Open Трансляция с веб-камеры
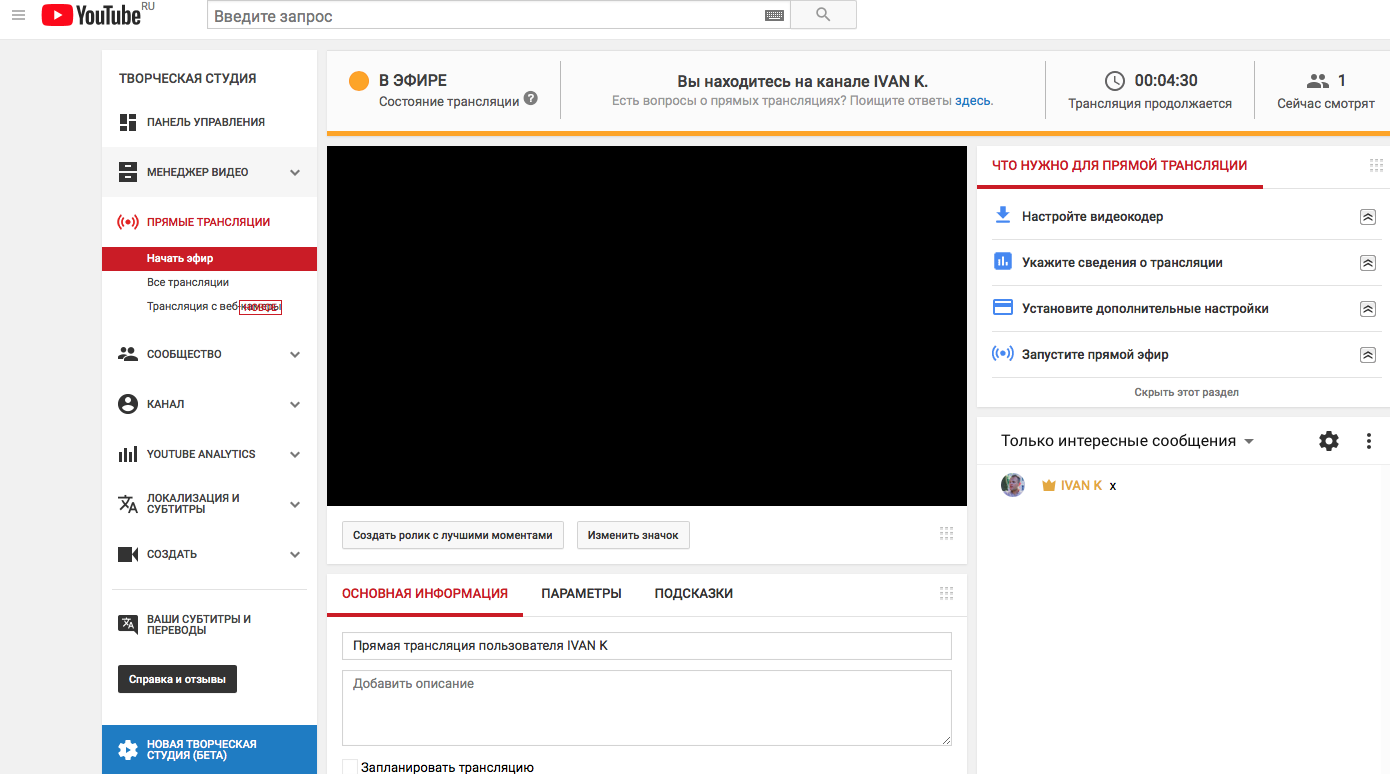The image size is (1390, 774). click(214, 306)
